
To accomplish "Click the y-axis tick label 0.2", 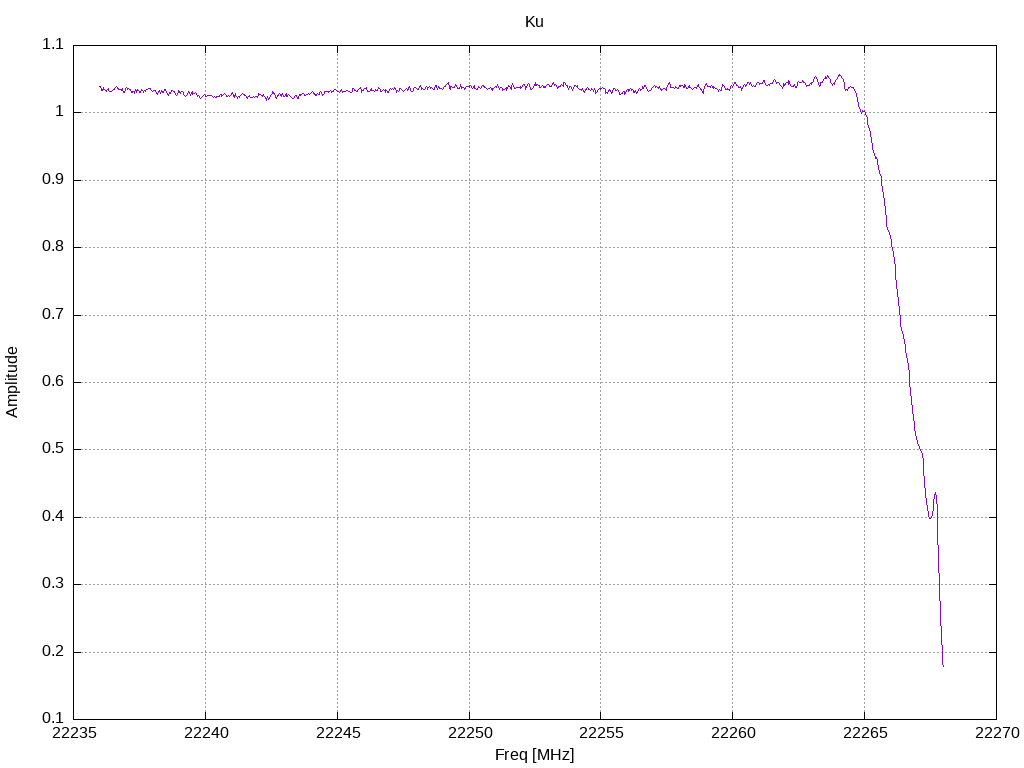I will [53, 652].
